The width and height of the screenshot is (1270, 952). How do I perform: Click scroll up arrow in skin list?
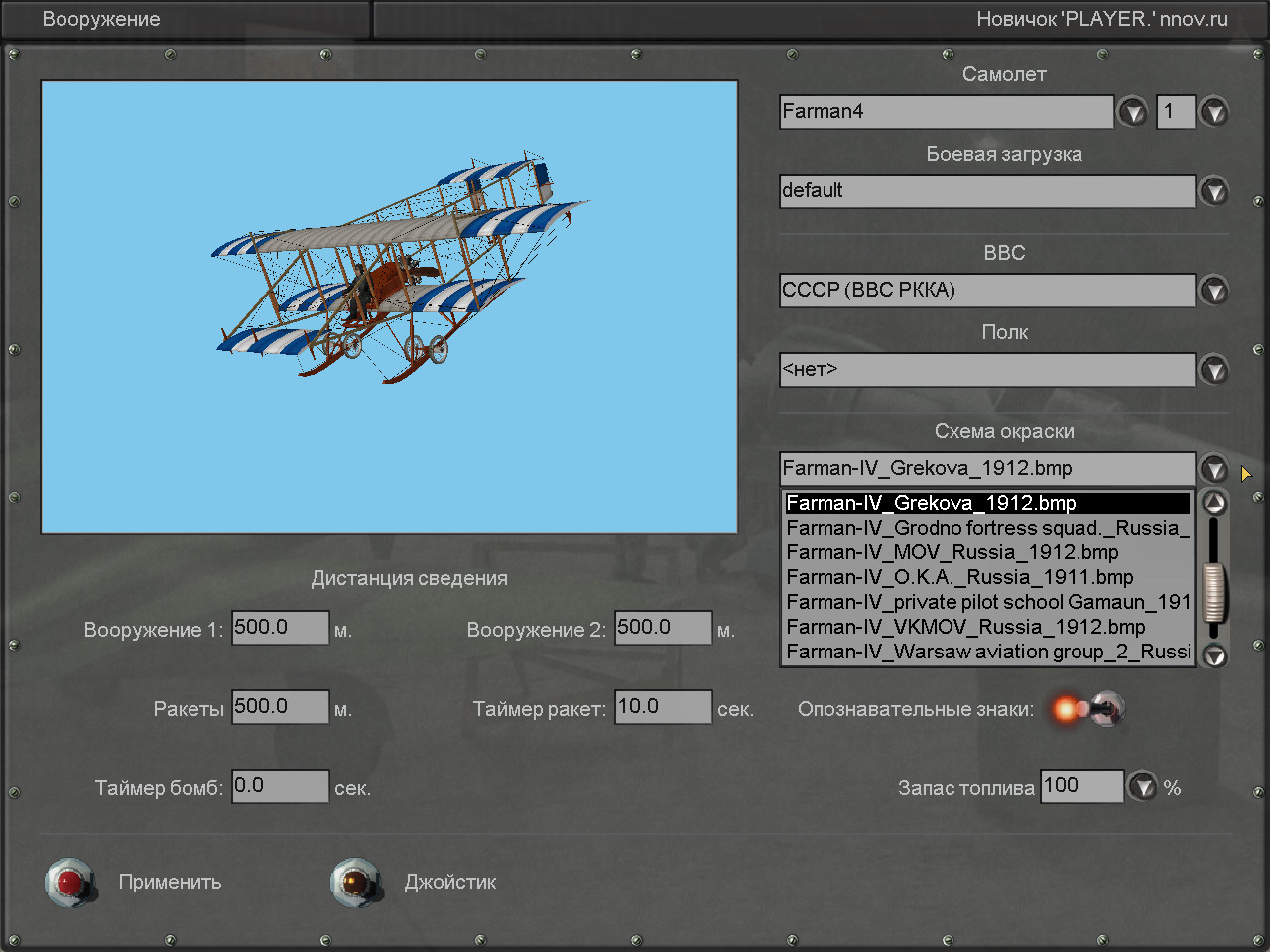(1214, 503)
